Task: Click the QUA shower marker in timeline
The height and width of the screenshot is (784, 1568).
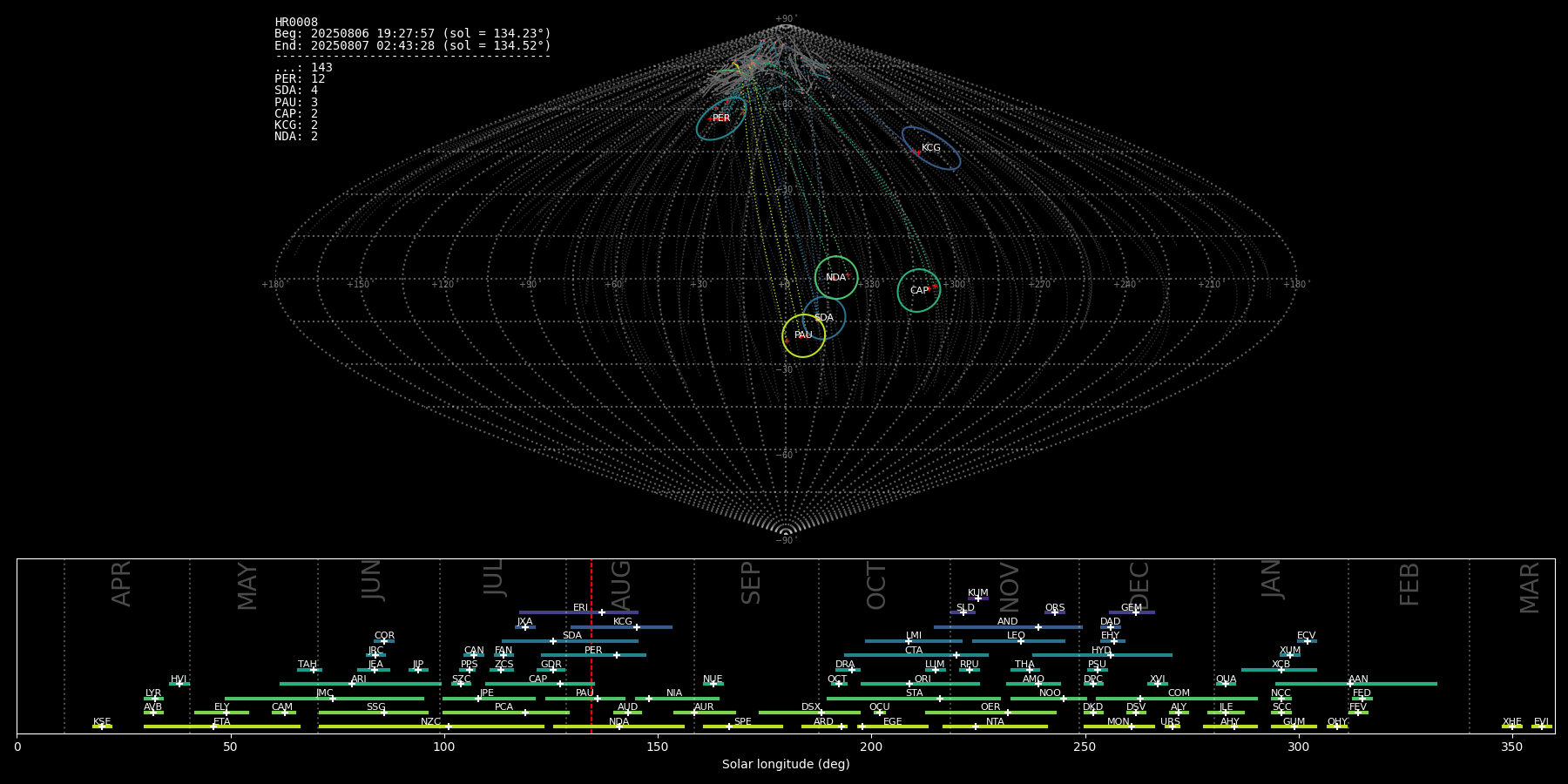Action: tap(1226, 684)
